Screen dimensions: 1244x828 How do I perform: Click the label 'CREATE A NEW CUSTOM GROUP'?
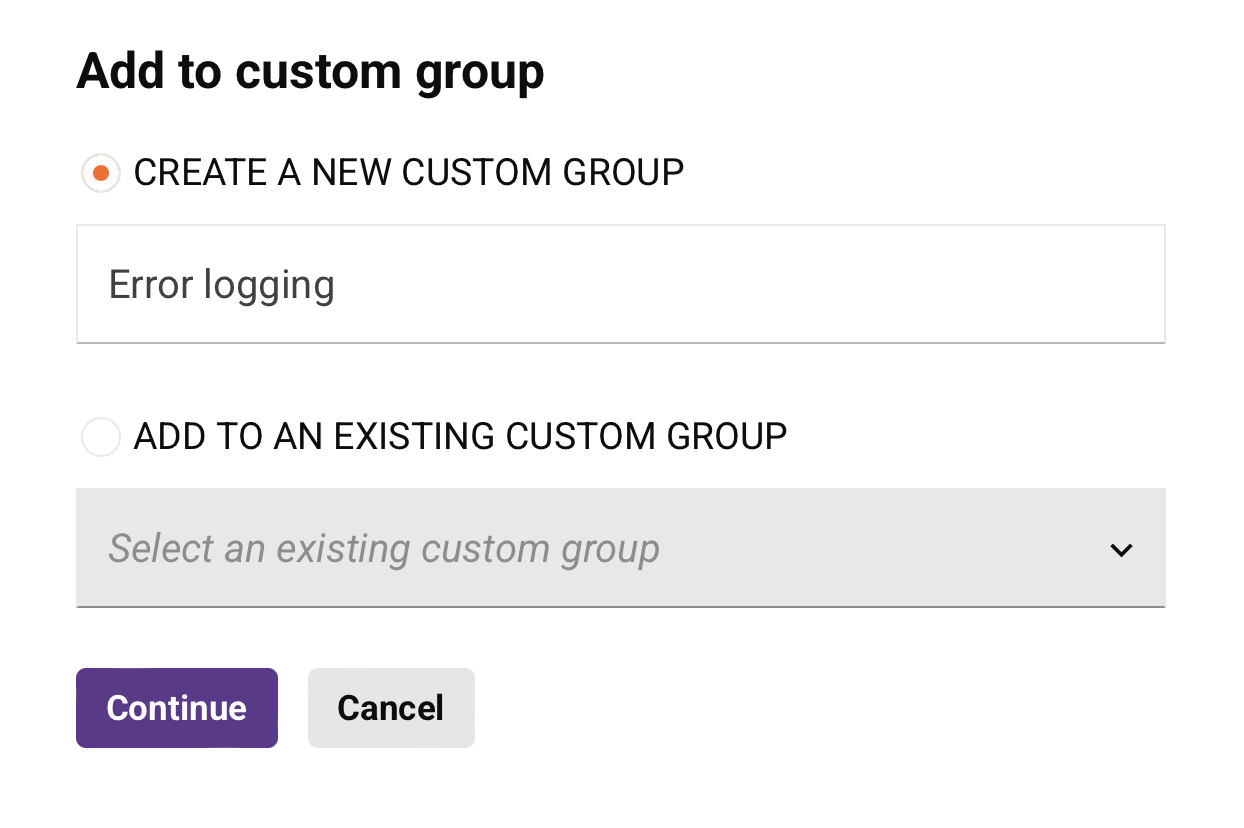pyautogui.click(x=410, y=172)
